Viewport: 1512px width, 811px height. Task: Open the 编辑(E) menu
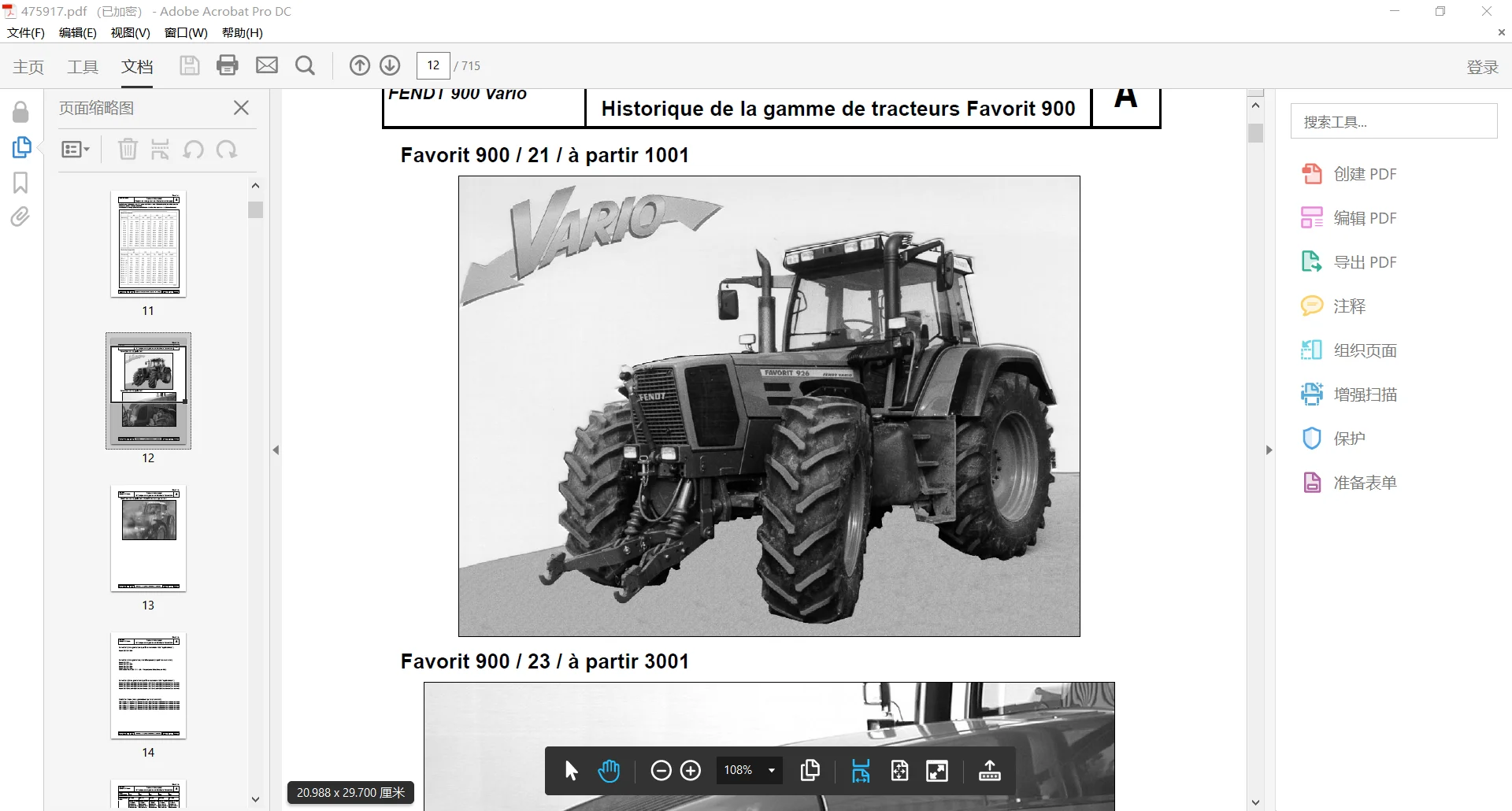(77, 33)
